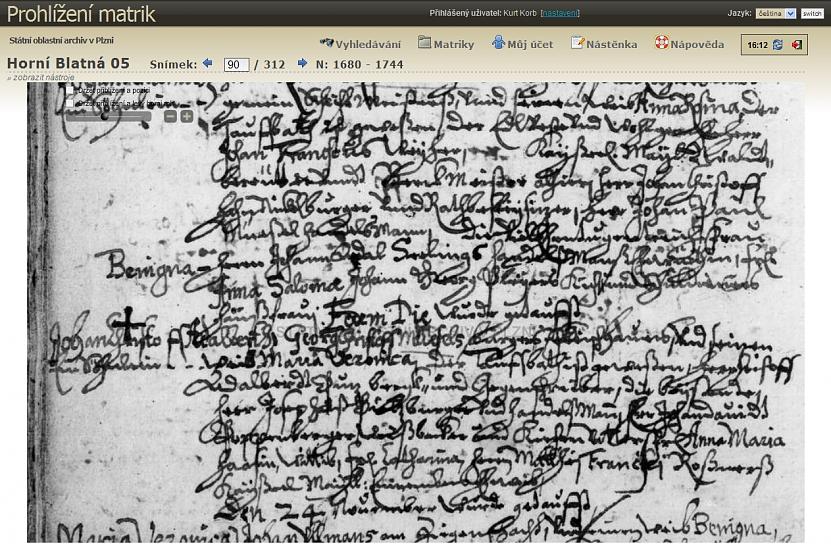Open the Jazyk language dropdown
Viewport: 831px width, 544px height.
click(777, 13)
